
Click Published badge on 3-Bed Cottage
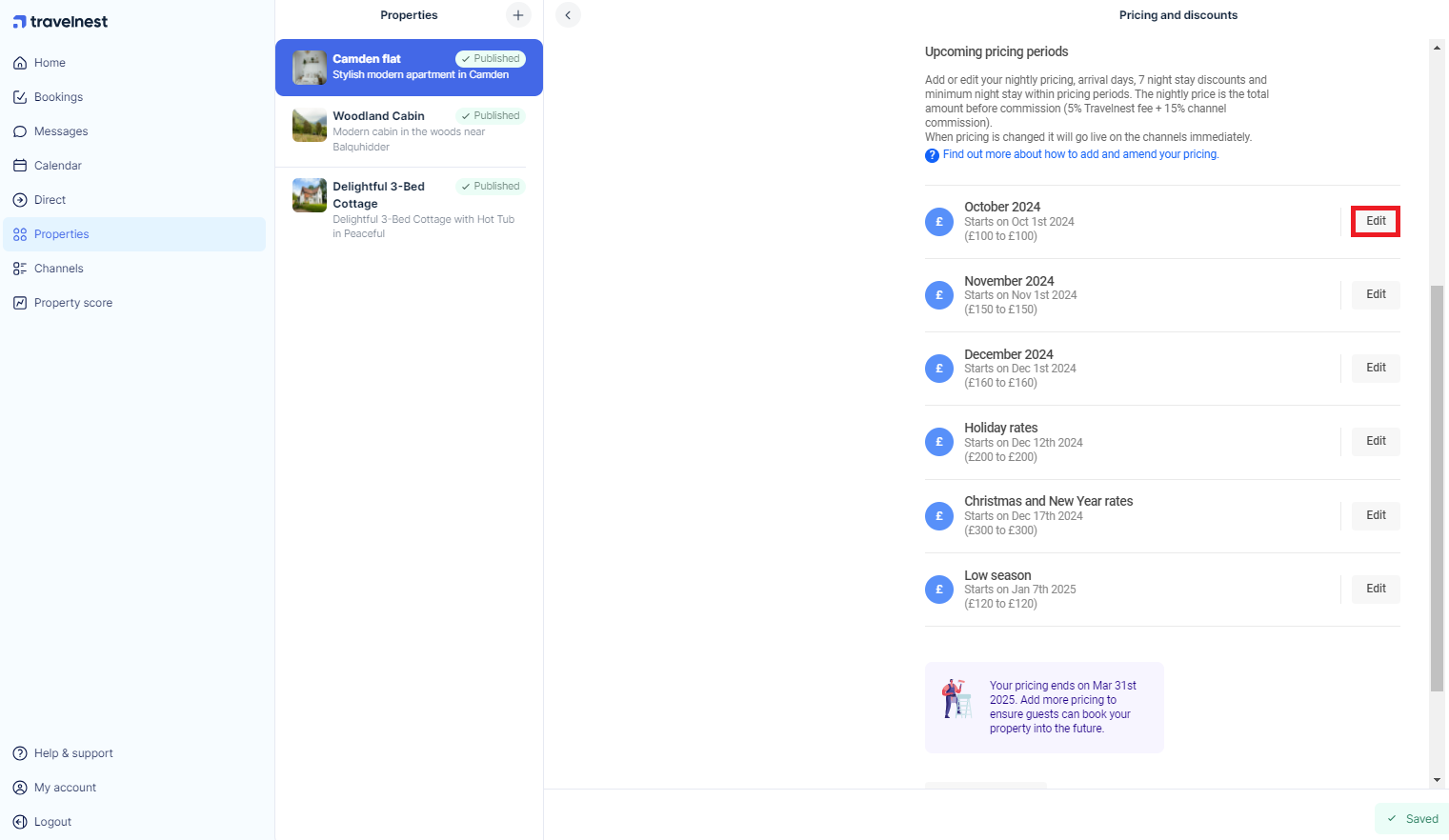click(x=491, y=187)
